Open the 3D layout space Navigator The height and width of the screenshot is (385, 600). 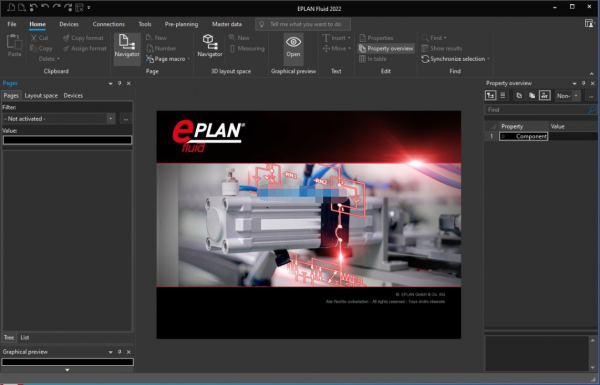pyautogui.click(x=209, y=46)
